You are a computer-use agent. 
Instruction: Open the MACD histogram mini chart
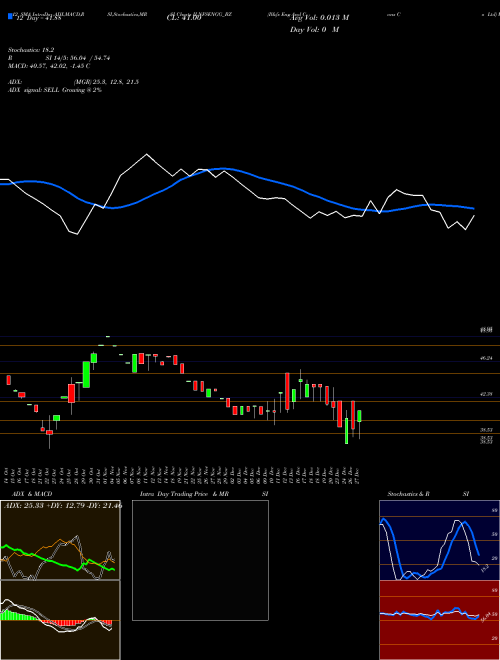[60, 620]
